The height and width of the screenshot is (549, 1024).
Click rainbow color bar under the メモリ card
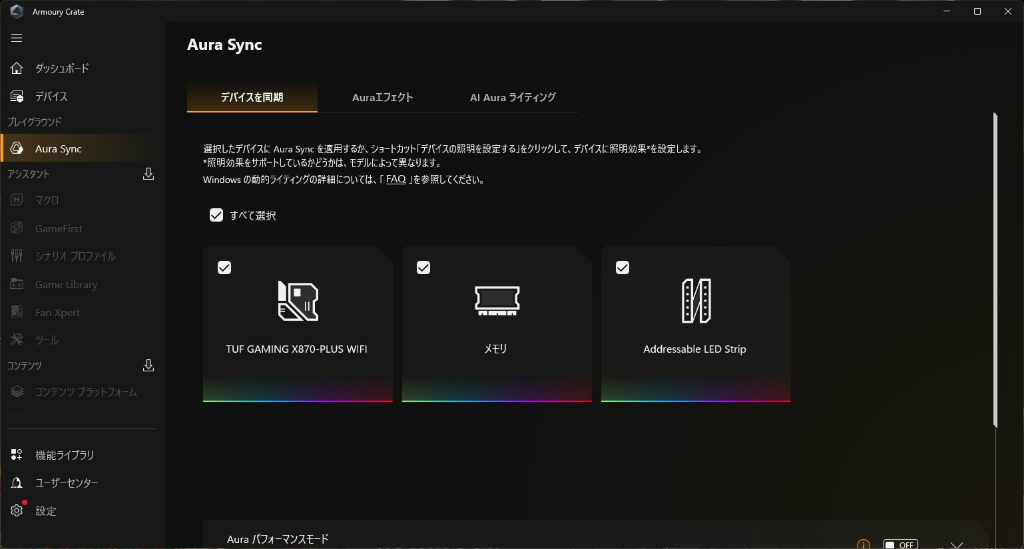point(497,400)
